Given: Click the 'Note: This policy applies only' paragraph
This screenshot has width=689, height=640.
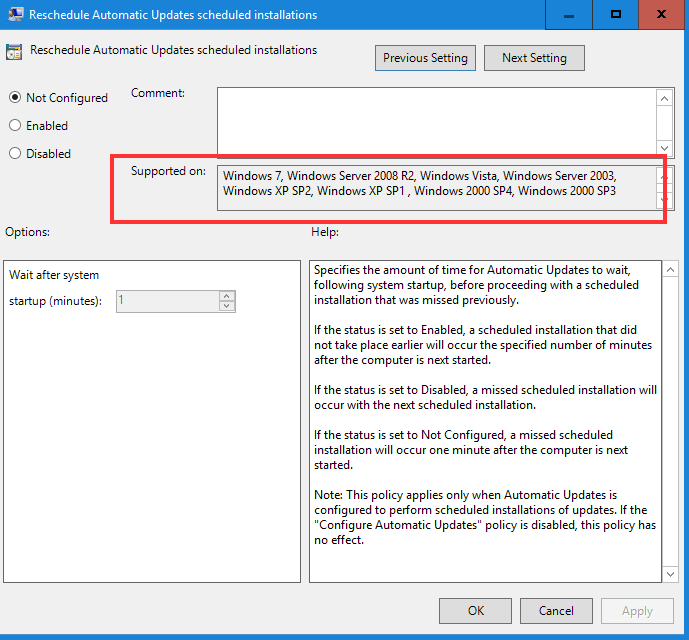Looking at the screenshot, I should (485, 517).
